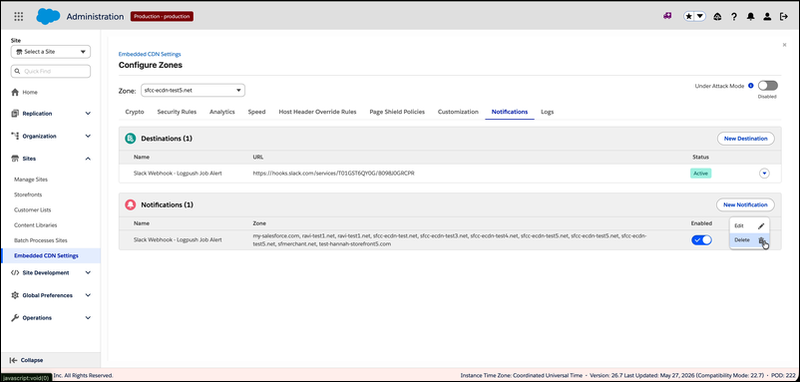Toggle the notification Enabled switch
This screenshot has width=800, height=382.
[x=702, y=240]
